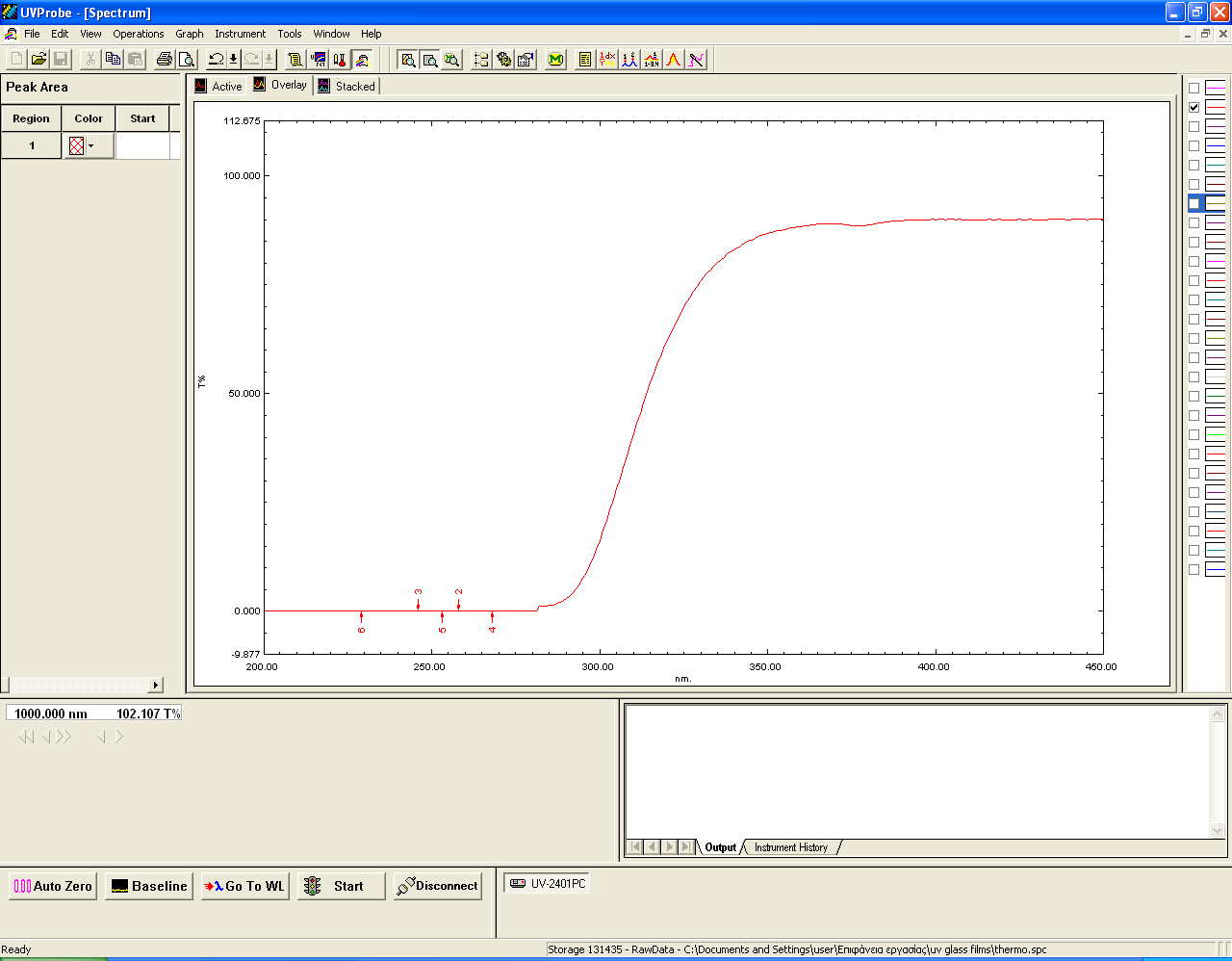Open the file properties tree icon
Image resolution: width=1232 pixels, height=961 pixels.
(x=481, y=60)
